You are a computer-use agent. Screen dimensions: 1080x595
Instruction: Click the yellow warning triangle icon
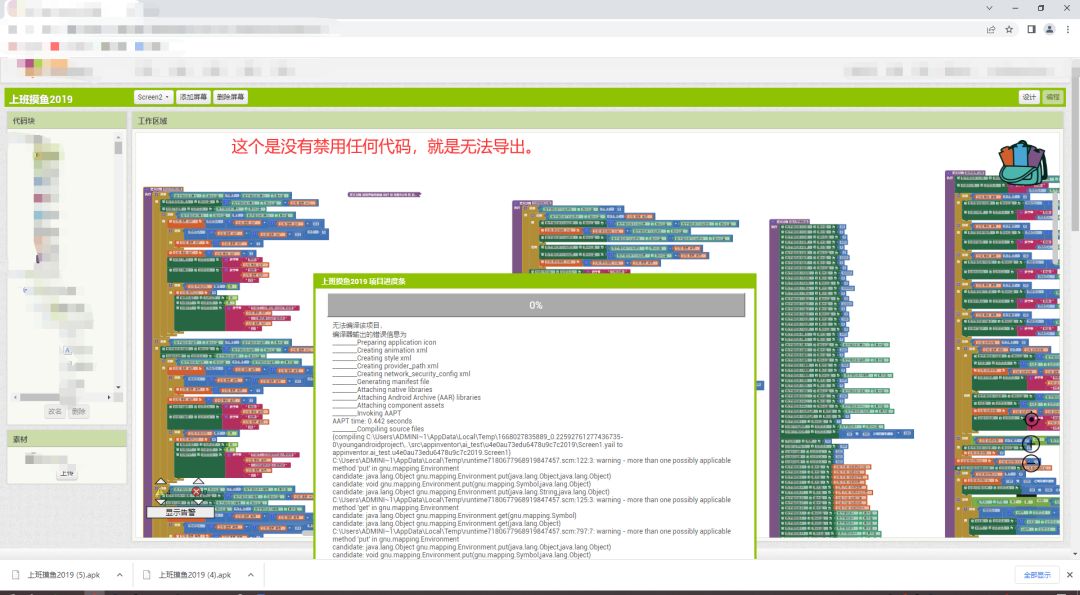160,492
